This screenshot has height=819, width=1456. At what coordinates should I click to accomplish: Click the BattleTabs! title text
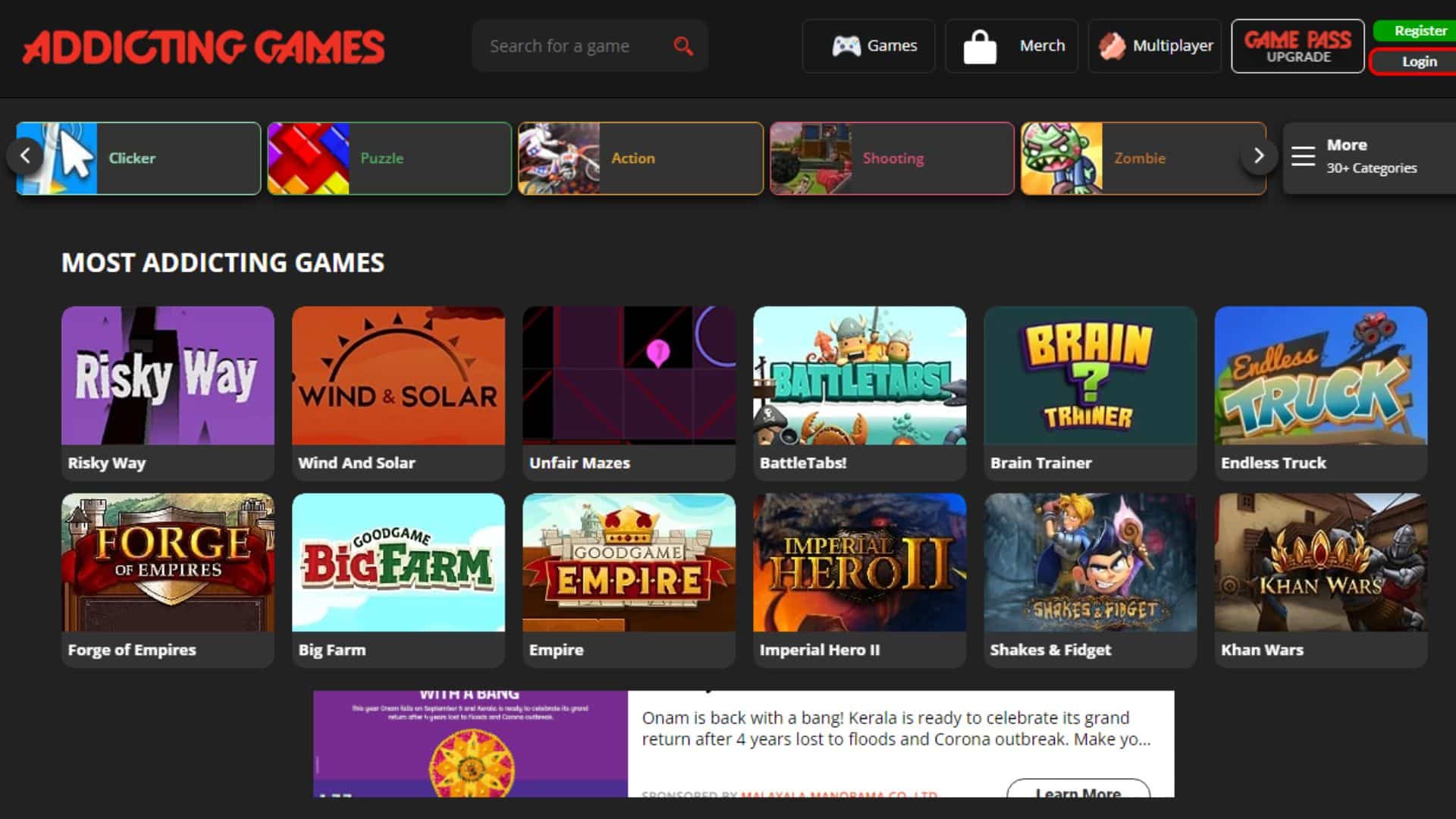[x=803, y=463]
